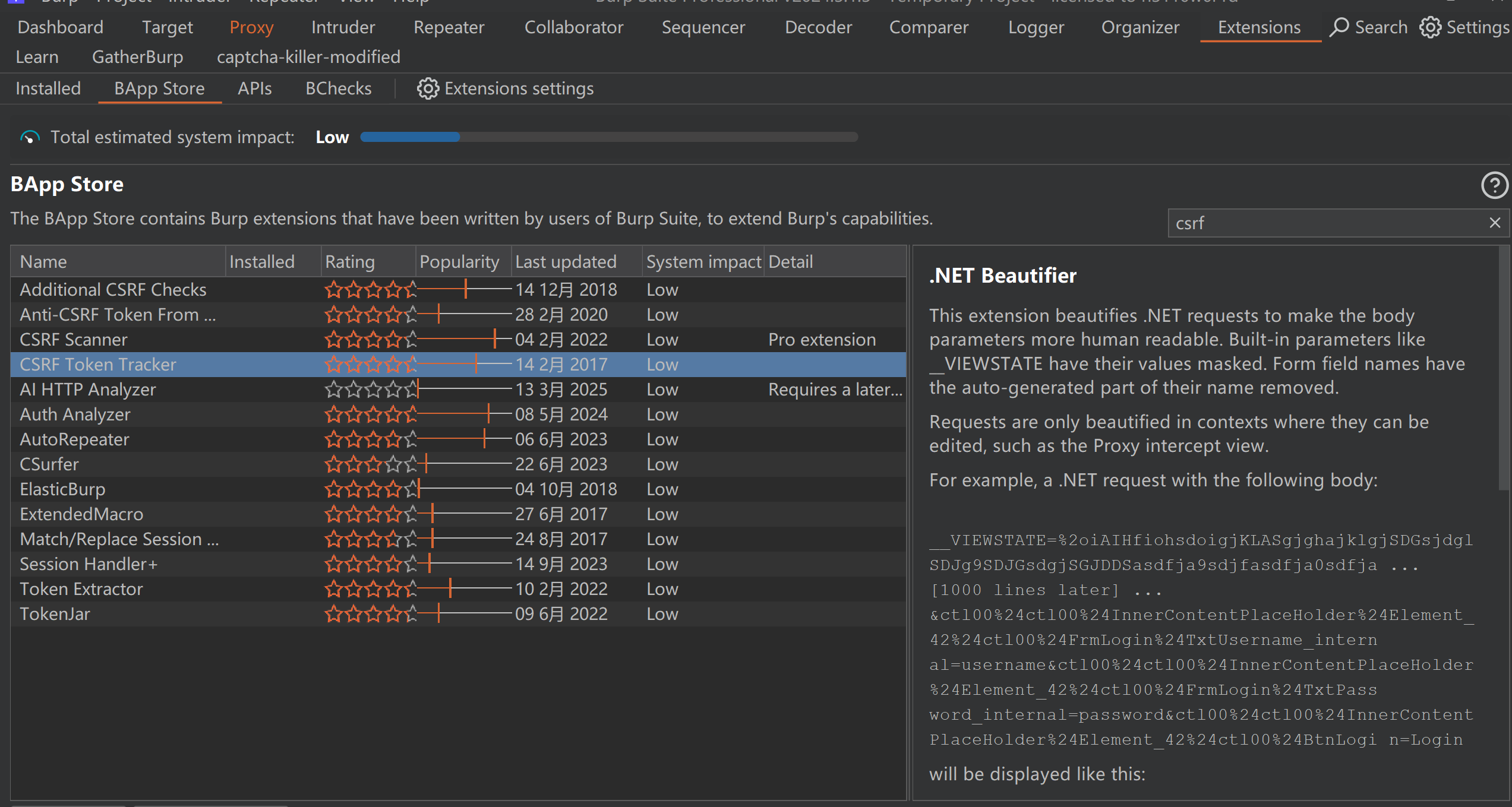Select the Additional CSRF Checks extension

[113, 290]
